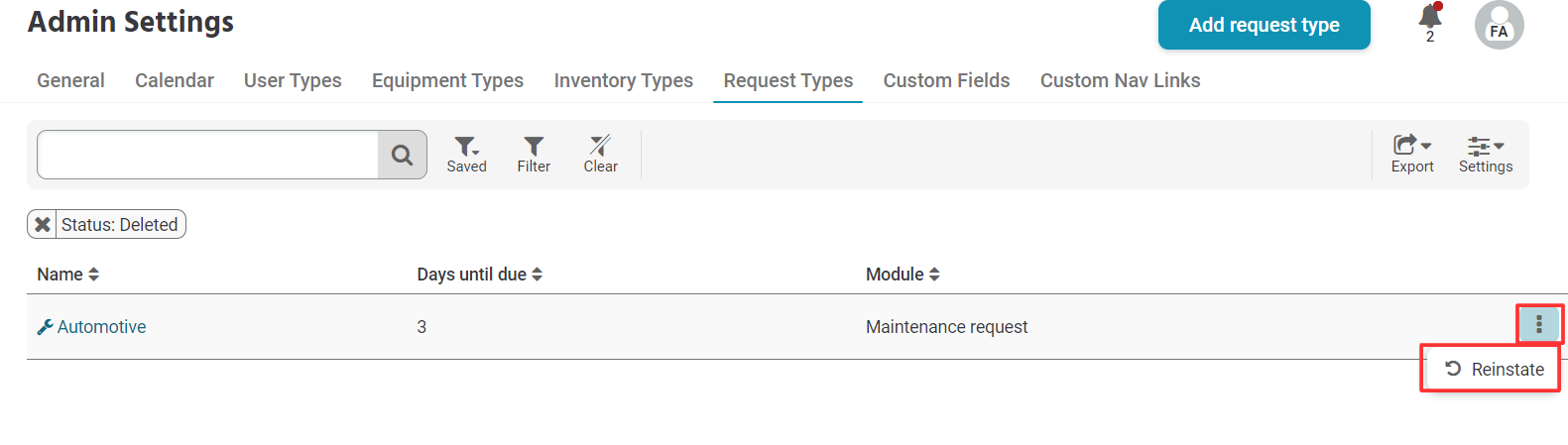Viewport: 1568px width, 445px height.
Task: Open the Automotive row's three-dot menu
Action: coord(1538,324)
